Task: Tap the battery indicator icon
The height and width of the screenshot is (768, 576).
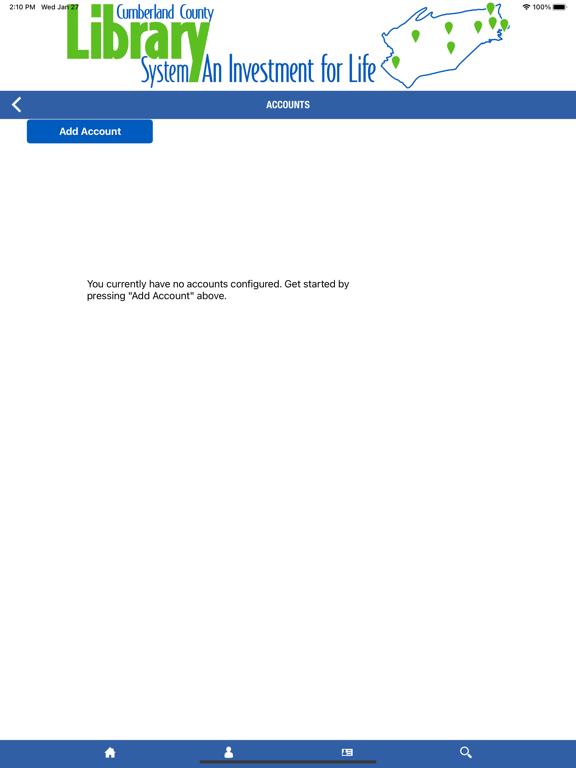Action: [x=560, y=7]
